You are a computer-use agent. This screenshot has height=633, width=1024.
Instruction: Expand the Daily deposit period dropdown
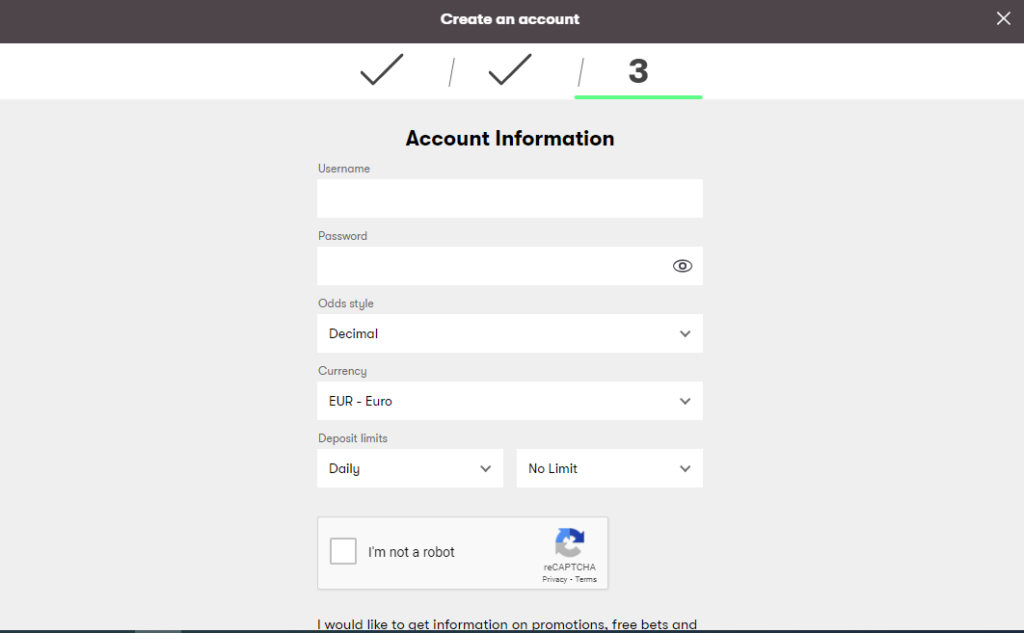click(x=409, y=468)
